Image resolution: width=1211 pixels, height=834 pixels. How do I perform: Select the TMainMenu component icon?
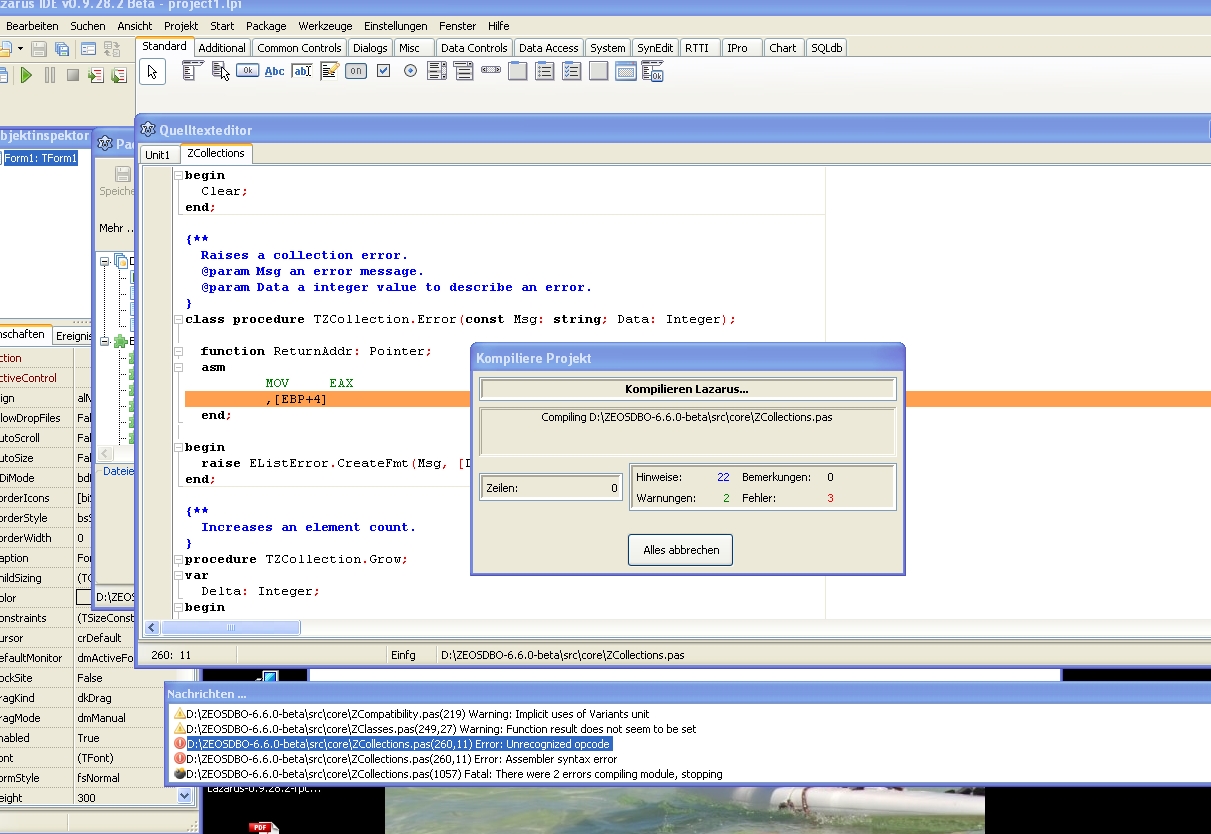(x=192, y=71)
